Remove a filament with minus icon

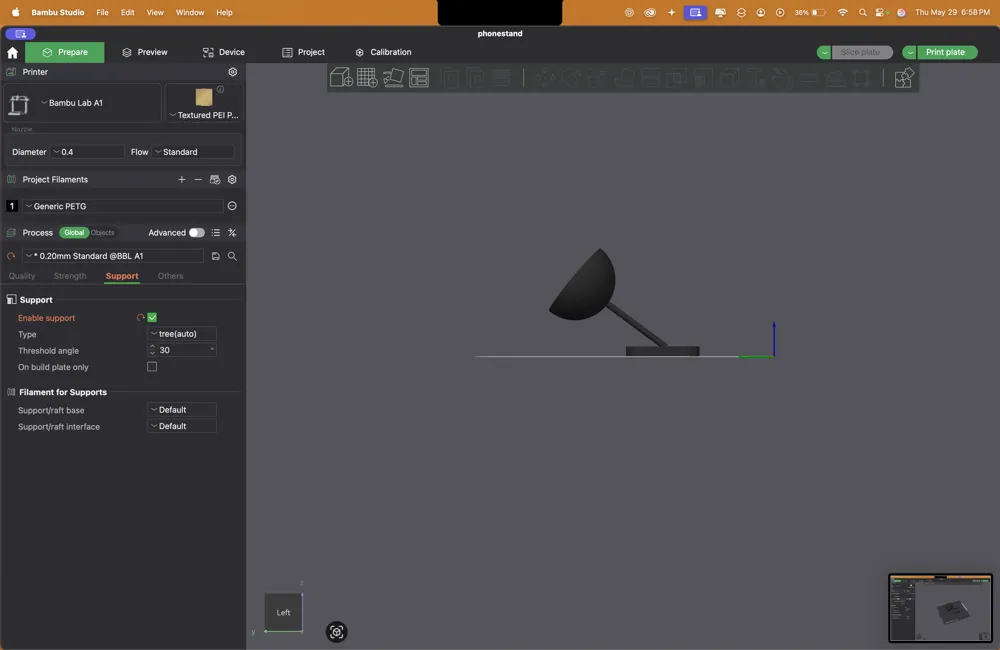tap(198, 180)
